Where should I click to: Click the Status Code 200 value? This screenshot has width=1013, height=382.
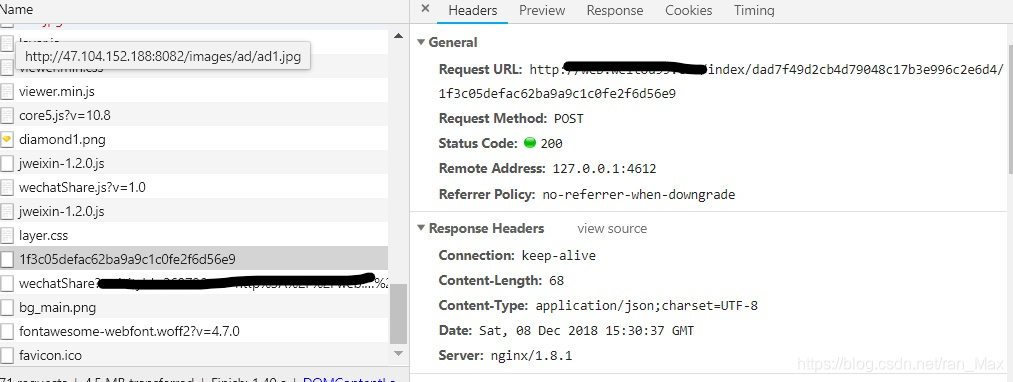tap(551, 143)
